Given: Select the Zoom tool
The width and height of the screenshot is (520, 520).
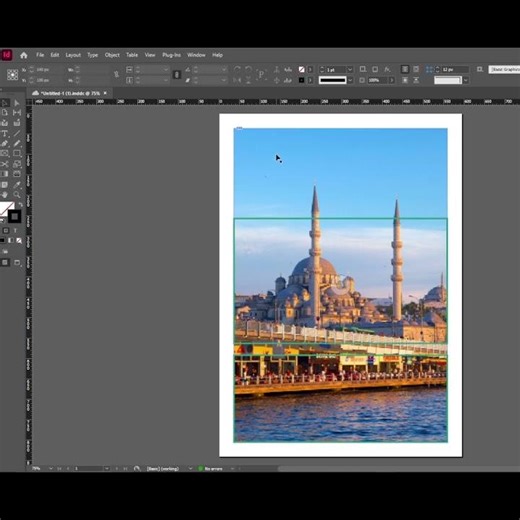Looking at the screenshot, I should [x=17, y=195].
